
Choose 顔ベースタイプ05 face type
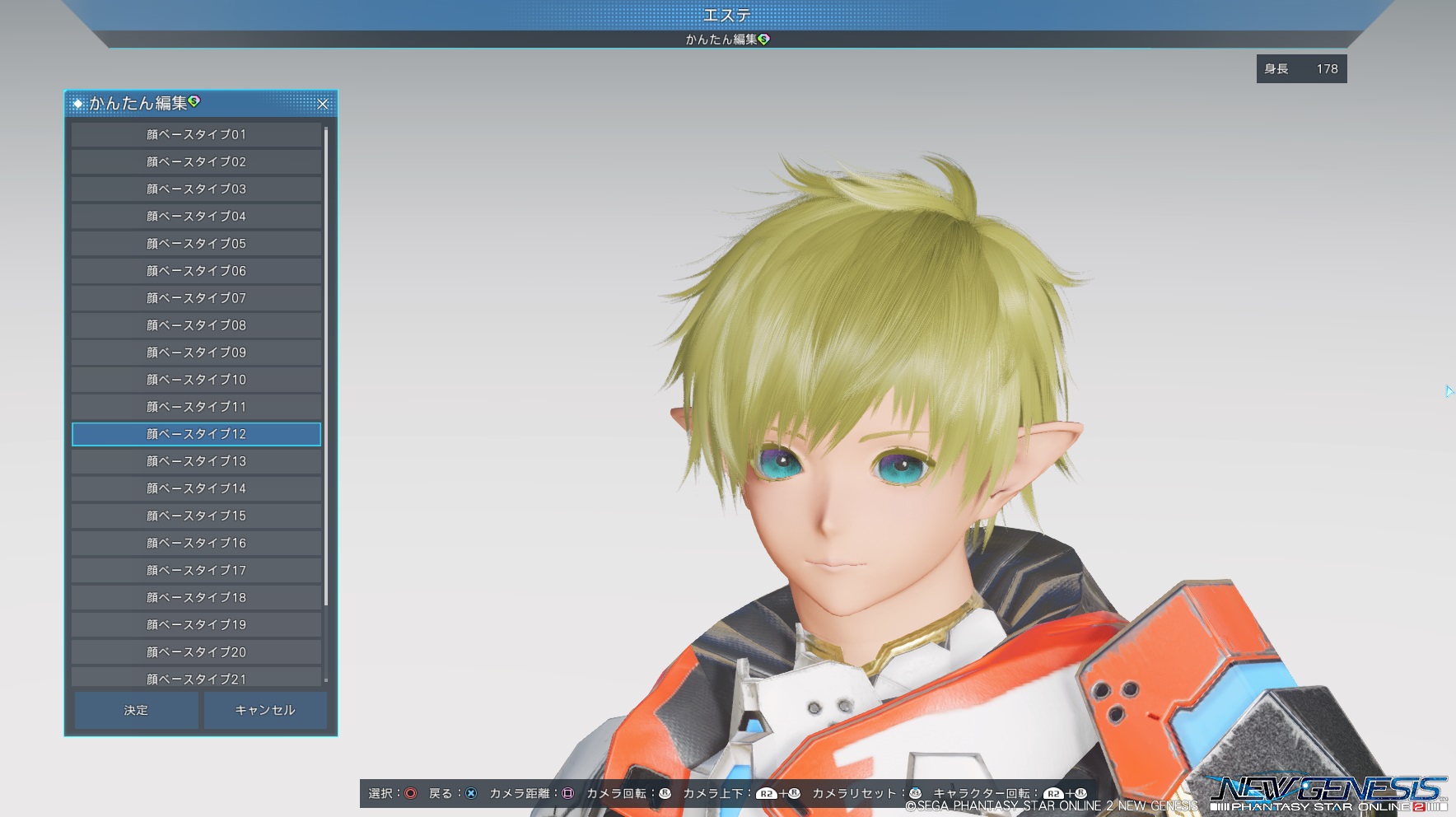coord(196,244)
